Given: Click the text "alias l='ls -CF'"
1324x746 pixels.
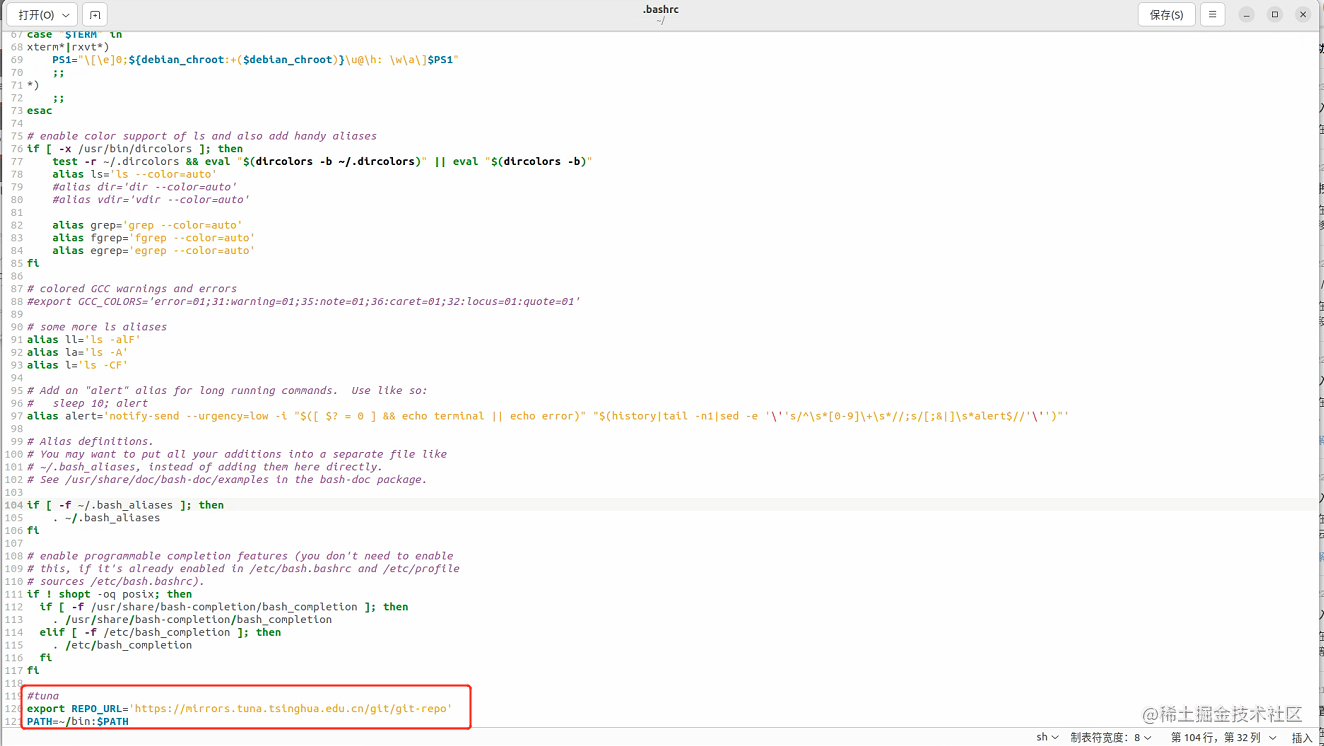Looking at the screenshot, I should click(x=78, y=365).
